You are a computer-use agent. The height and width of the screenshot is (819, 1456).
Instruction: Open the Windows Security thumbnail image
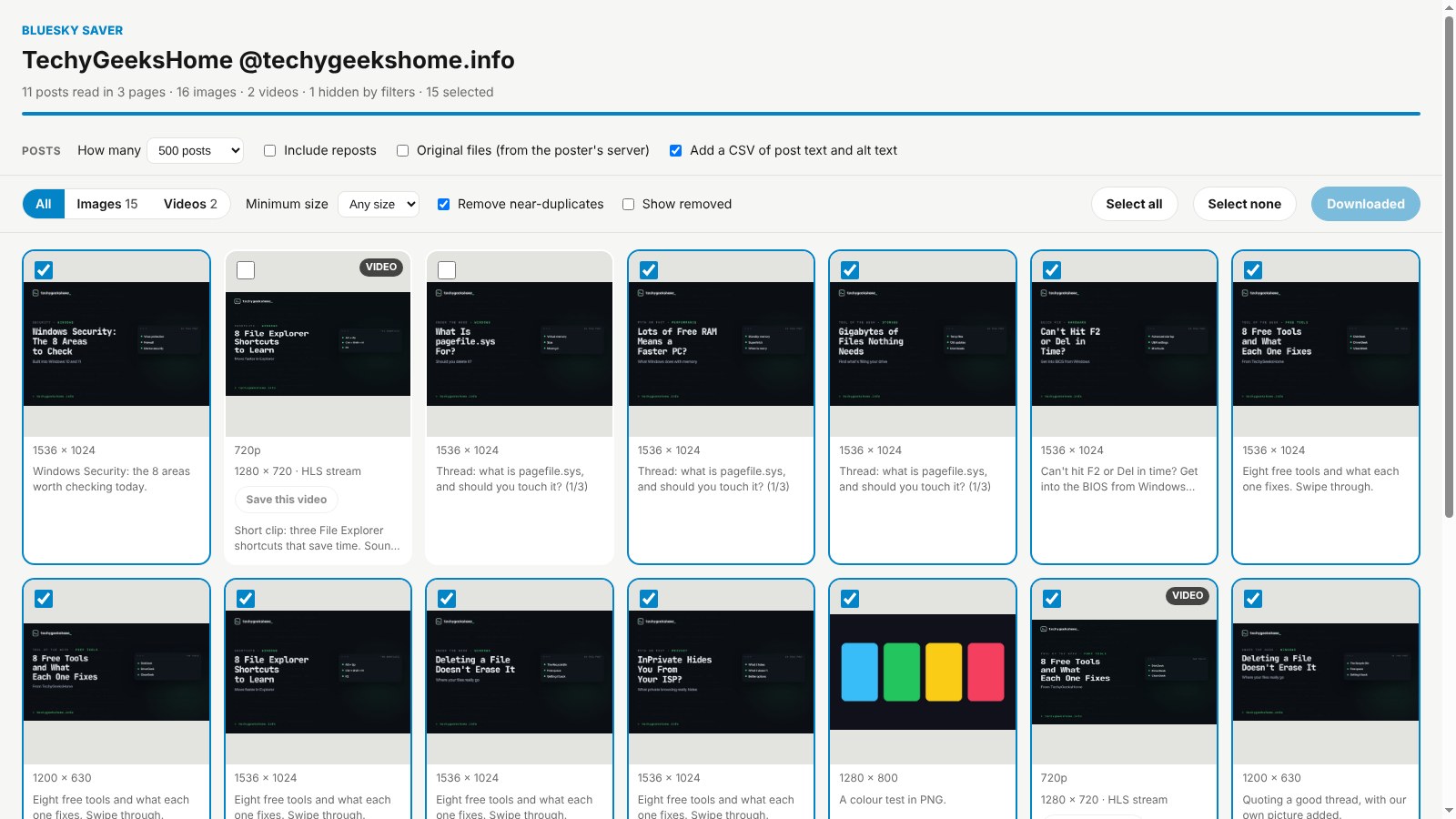click(116, 344)
